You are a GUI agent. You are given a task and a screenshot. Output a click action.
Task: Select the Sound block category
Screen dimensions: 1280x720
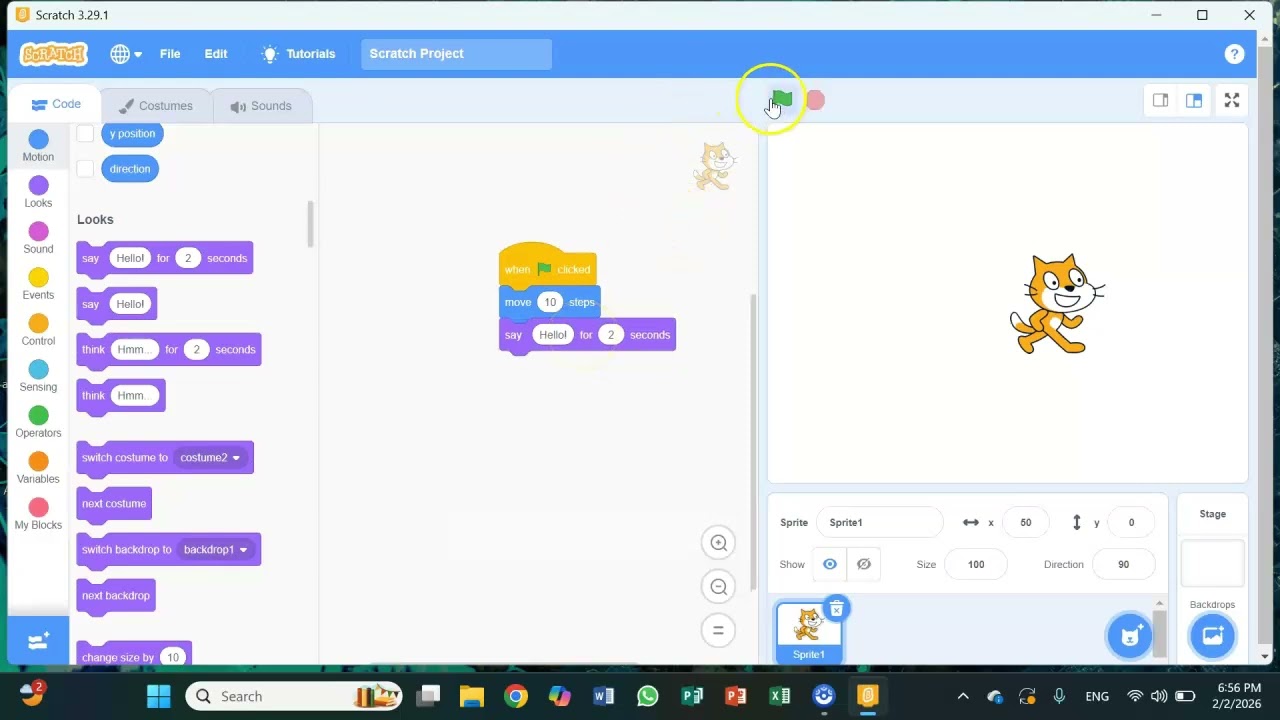click(38, 238)
